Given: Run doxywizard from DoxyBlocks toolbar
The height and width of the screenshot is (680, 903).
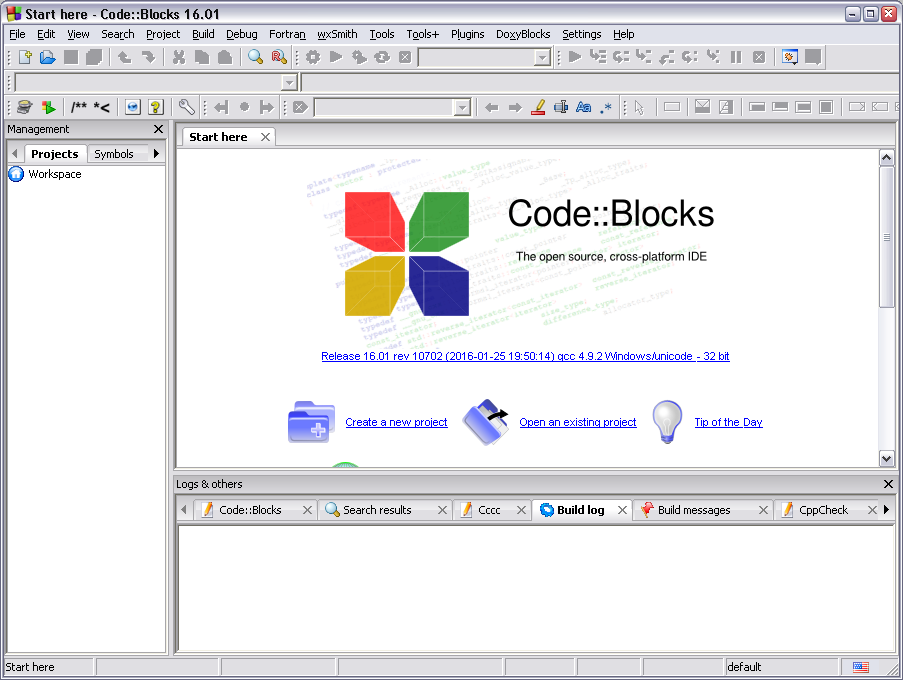Looking at the screenshot, I should [25, 107].
